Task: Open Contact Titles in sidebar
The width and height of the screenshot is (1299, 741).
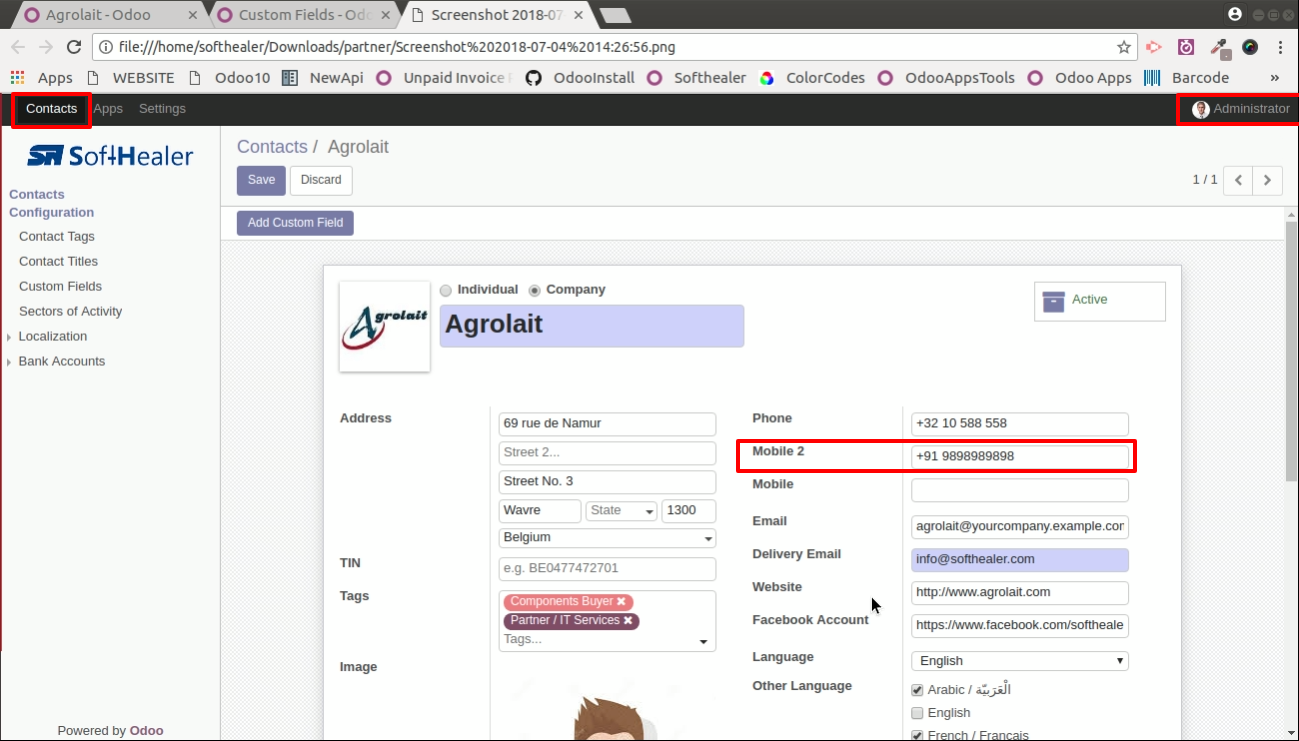Action: [59, 261]
